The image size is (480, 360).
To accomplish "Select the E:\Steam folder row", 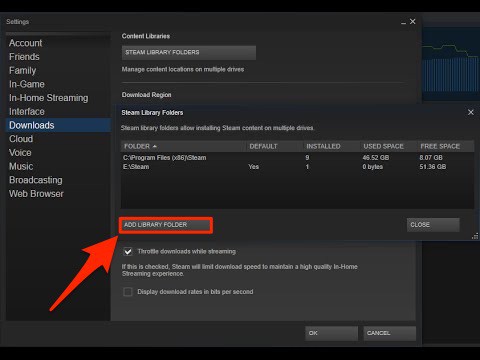I will pyautogui.click(x=297, y=167).
